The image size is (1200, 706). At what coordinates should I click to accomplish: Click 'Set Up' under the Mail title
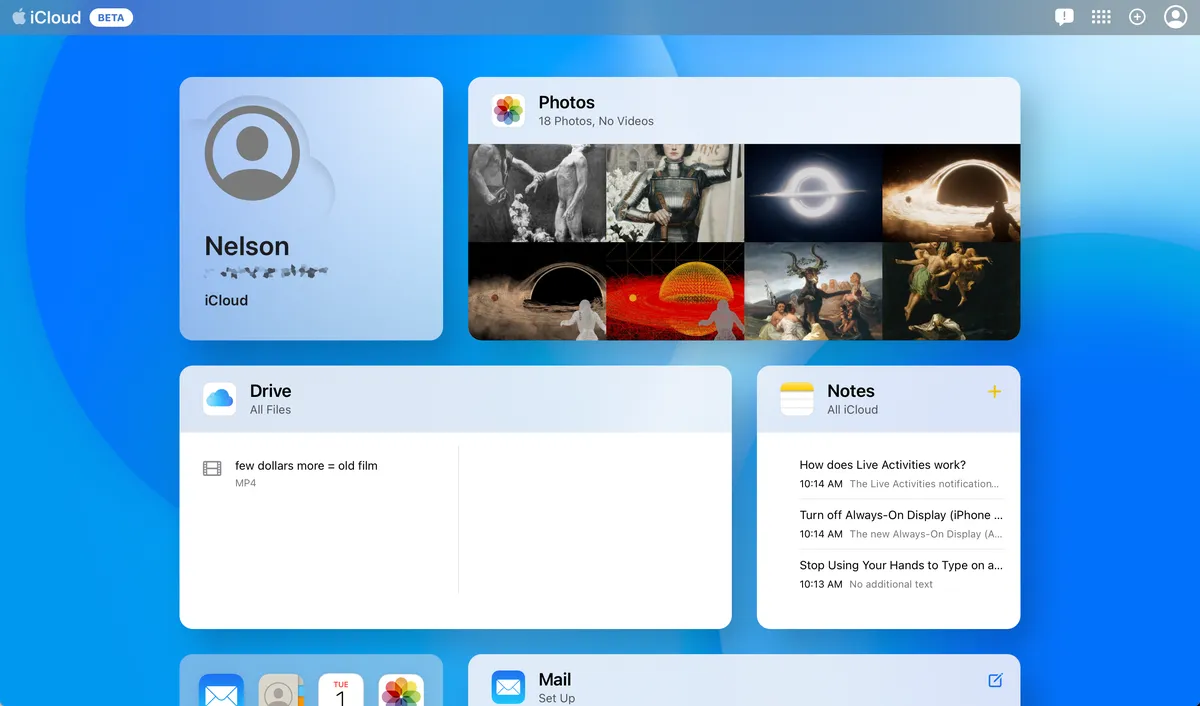pos(557,698)
